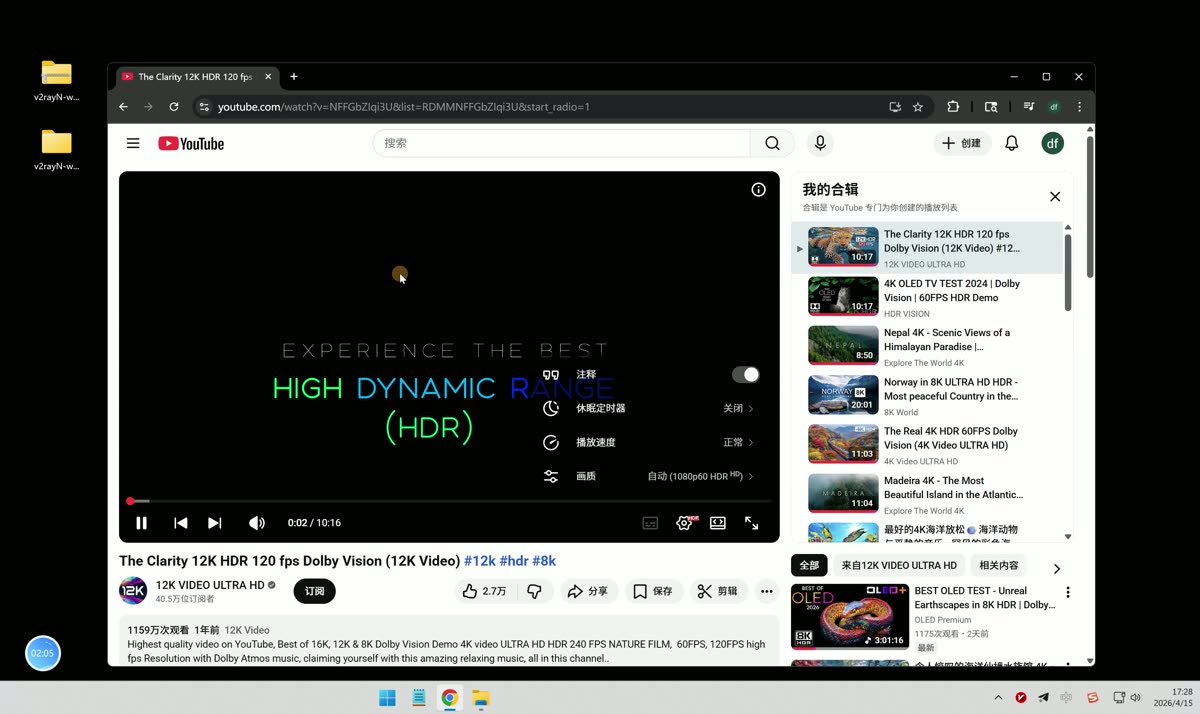The width and height of the screenshot is (1200, 714).
Task: Clip video with 剪辑 button
Action: [x=718, y=591]
